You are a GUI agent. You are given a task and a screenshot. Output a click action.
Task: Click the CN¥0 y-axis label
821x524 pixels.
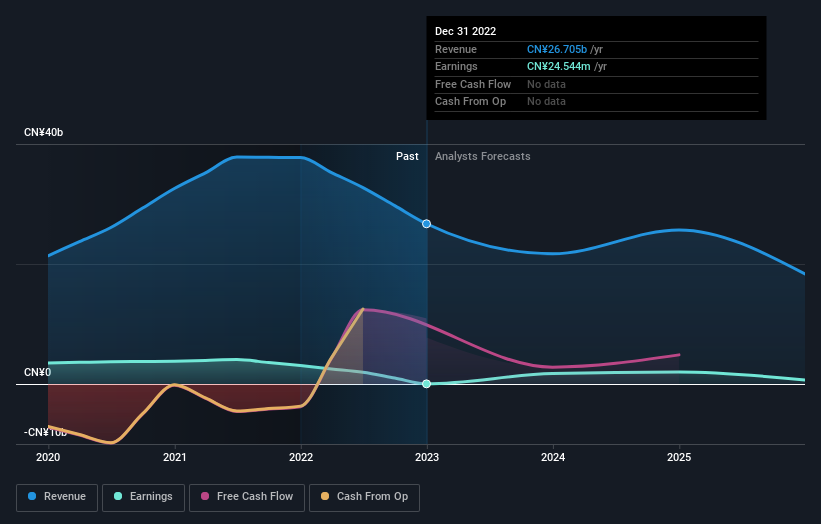click(x=38, y=372)
